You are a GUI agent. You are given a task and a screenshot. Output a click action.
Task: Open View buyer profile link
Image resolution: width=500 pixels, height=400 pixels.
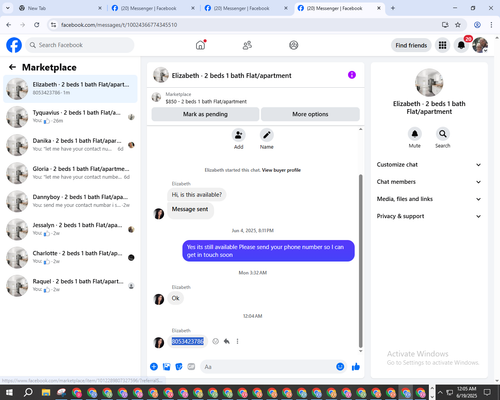click(x=281, y=170)
